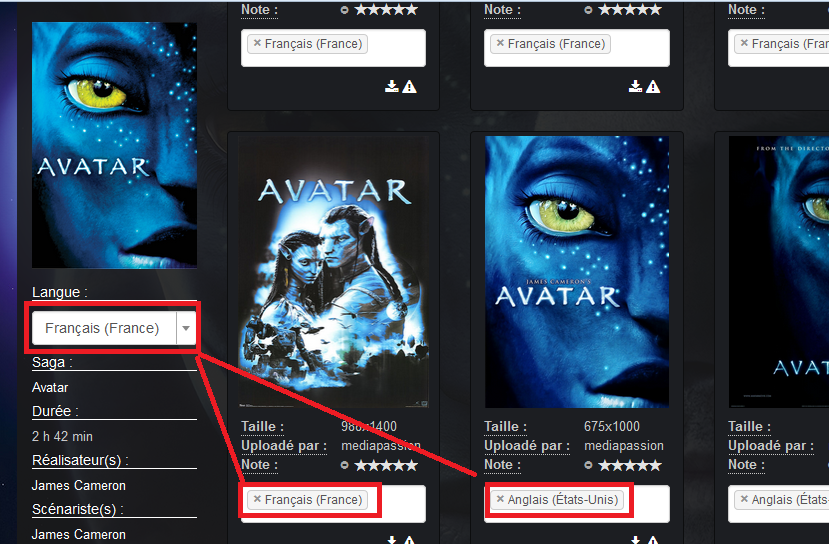
Task: Report the second top-row poster via warning icon
Action: click(x=653, y=87)
